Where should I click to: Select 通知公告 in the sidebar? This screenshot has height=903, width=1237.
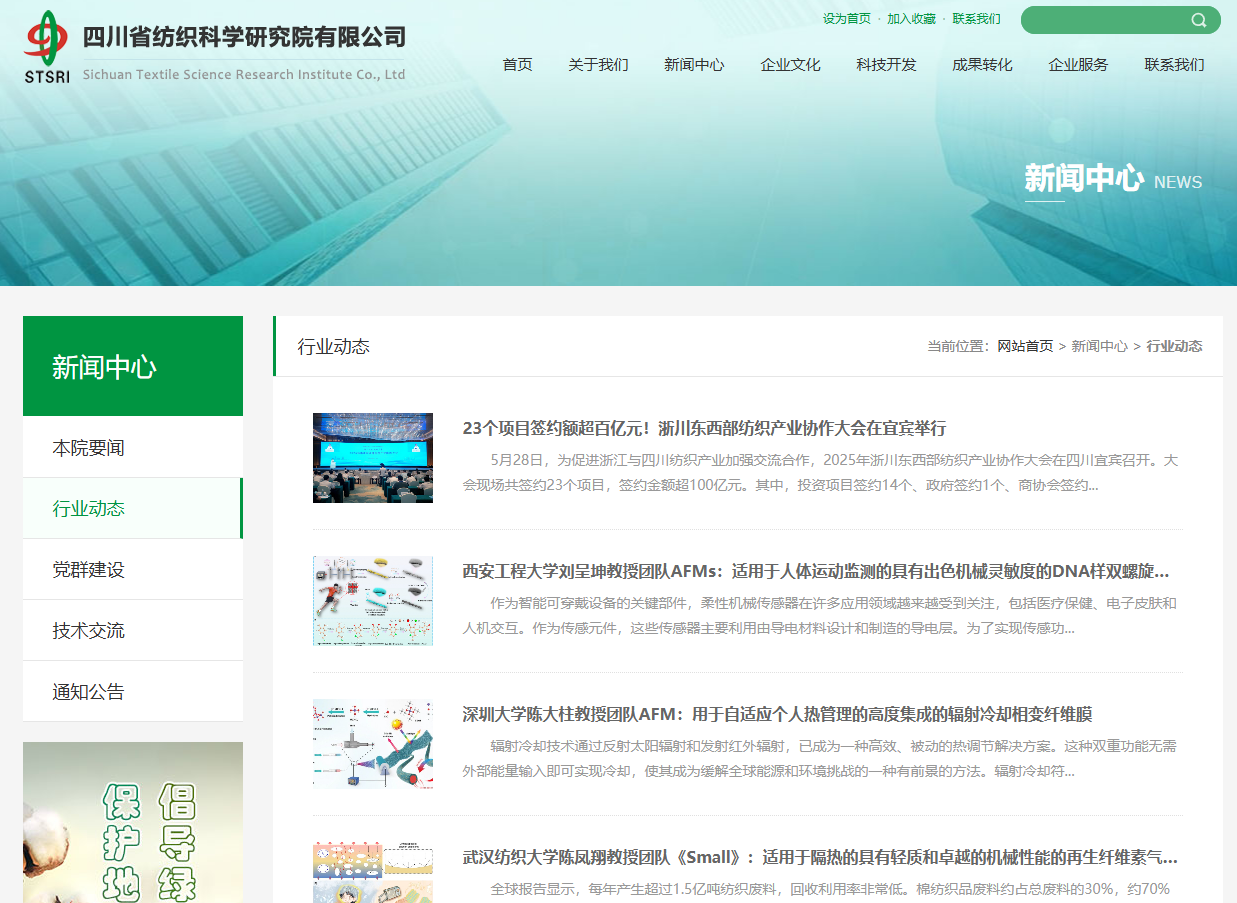[133, 691]
